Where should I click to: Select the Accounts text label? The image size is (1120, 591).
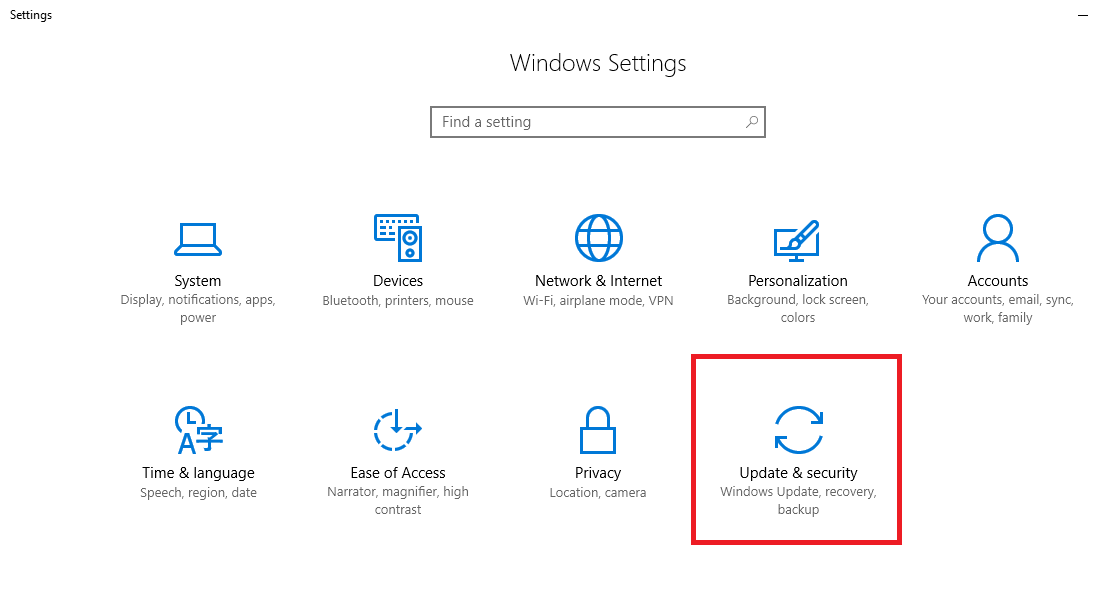click(x=998, y=281)
